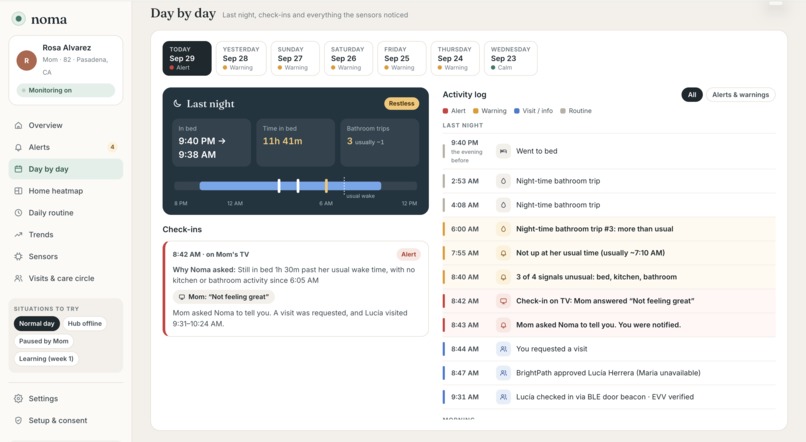The height and width of the screenshot is (442, 806).
Task: Click the moon icon beside Last night
Action: (x=177, y=104)
